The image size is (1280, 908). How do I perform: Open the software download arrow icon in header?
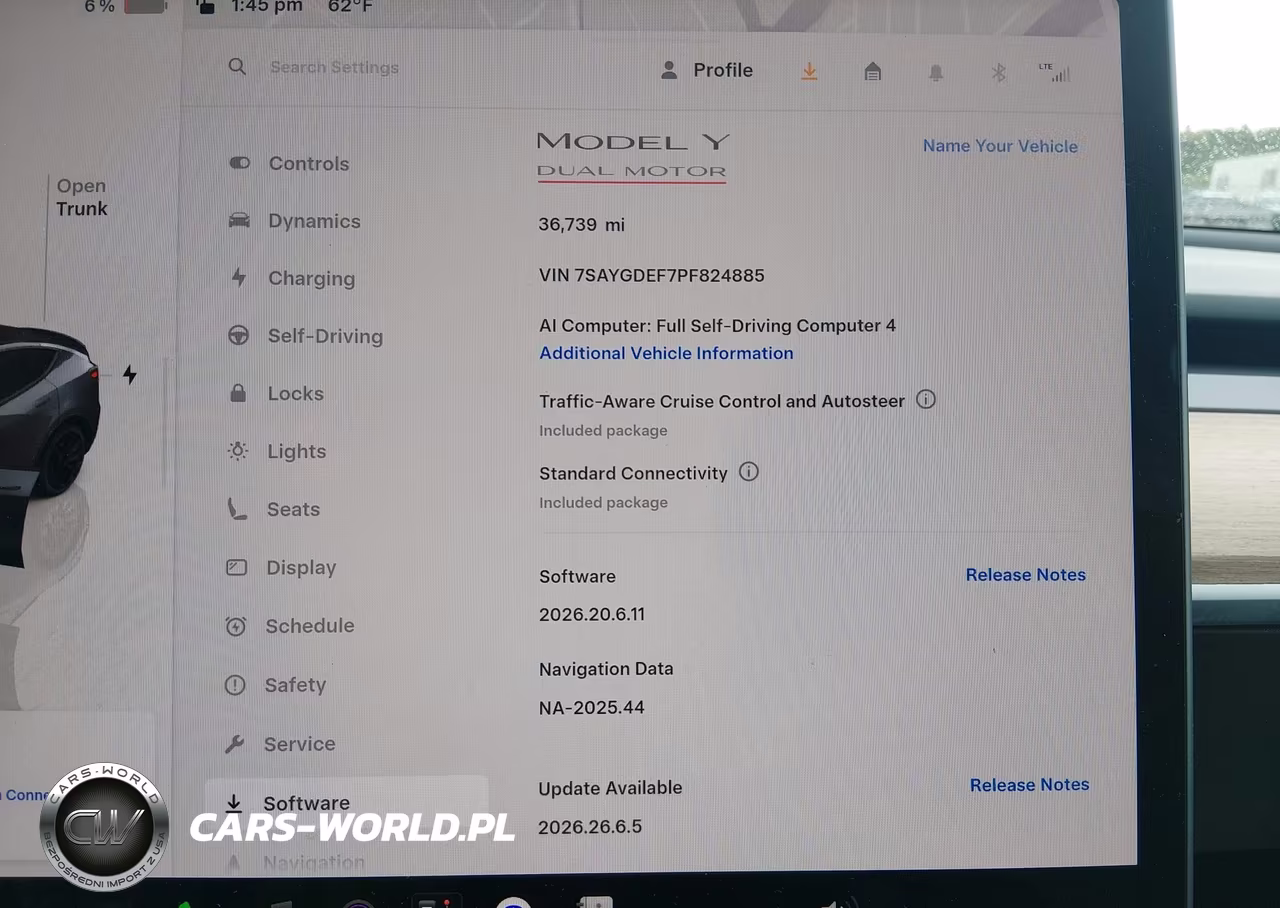click(809, 71)
